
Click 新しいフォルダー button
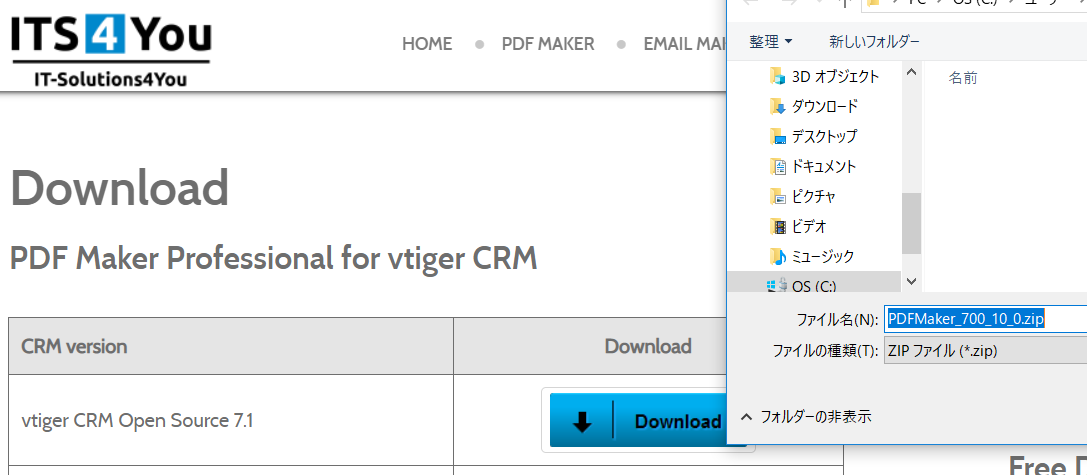pos(874,42)
